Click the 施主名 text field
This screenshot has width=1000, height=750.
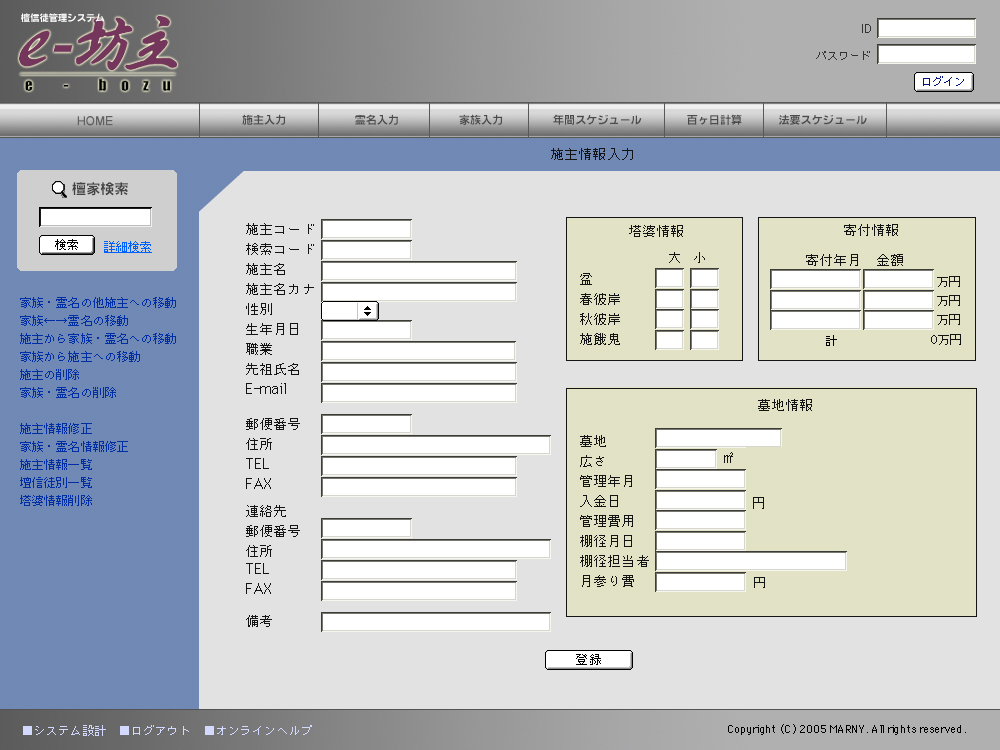coord(418,271)
